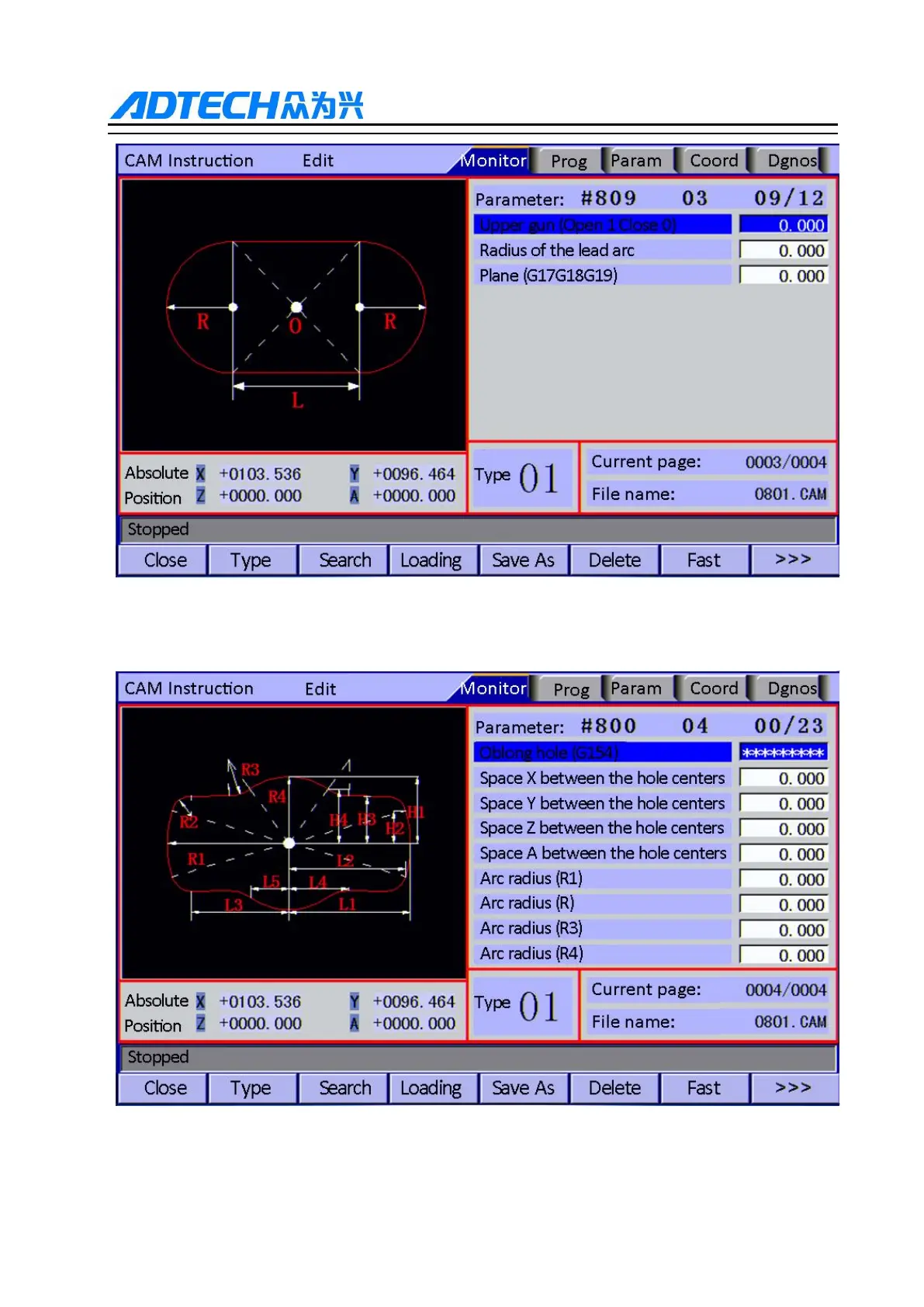Open Coord tab in upper screen
This screenshot has width=924, height=1307.
(714, 161)
